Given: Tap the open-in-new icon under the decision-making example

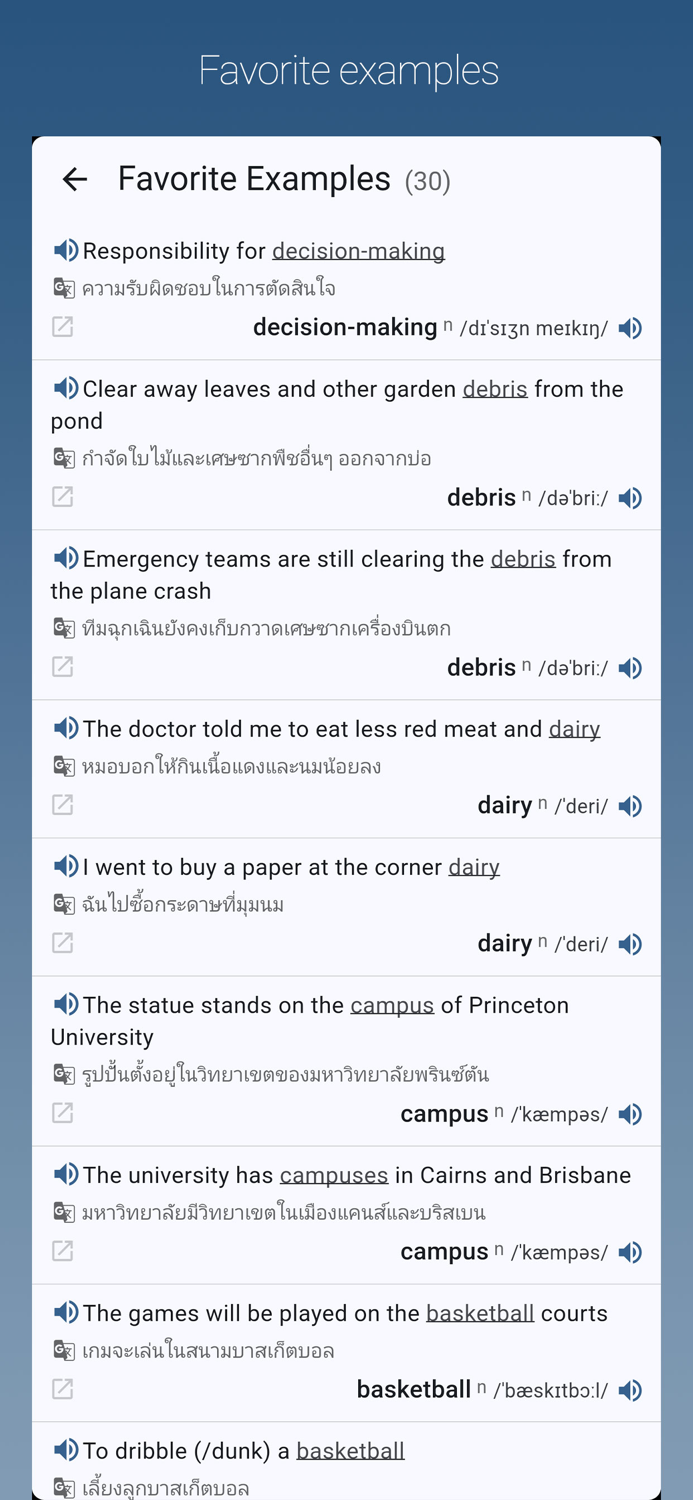Looking at the screenshot, I should 62,327.
